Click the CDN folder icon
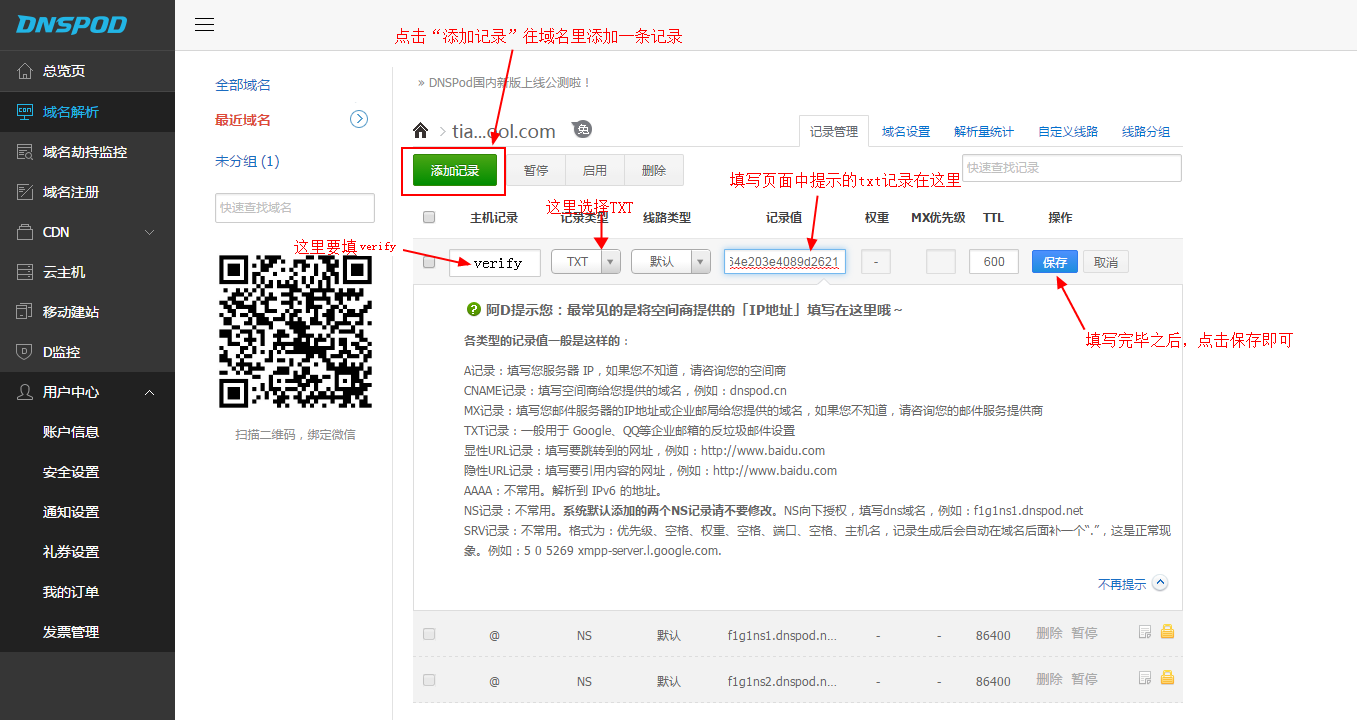The image size is (1357, 720). click(25, 231)
